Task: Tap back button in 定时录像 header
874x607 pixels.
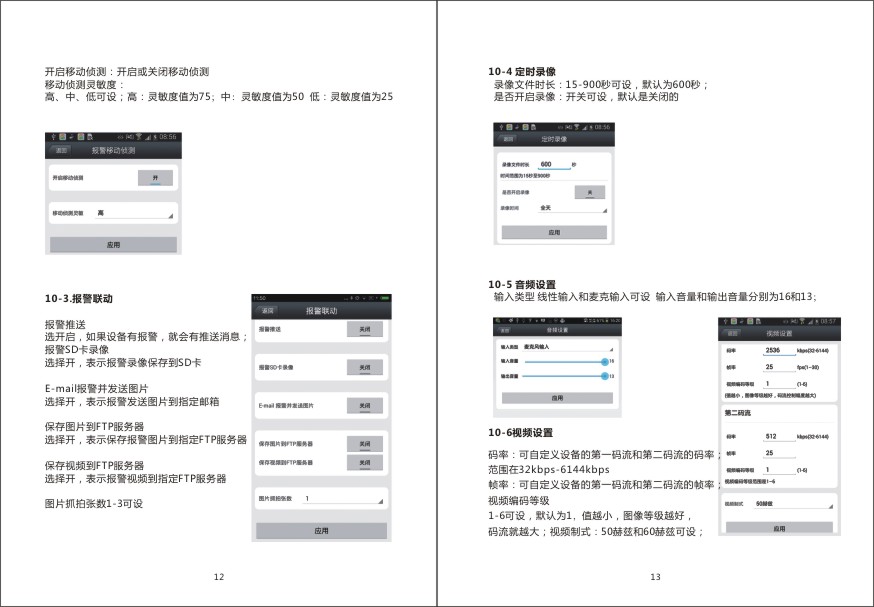Action: click(507, 139)
